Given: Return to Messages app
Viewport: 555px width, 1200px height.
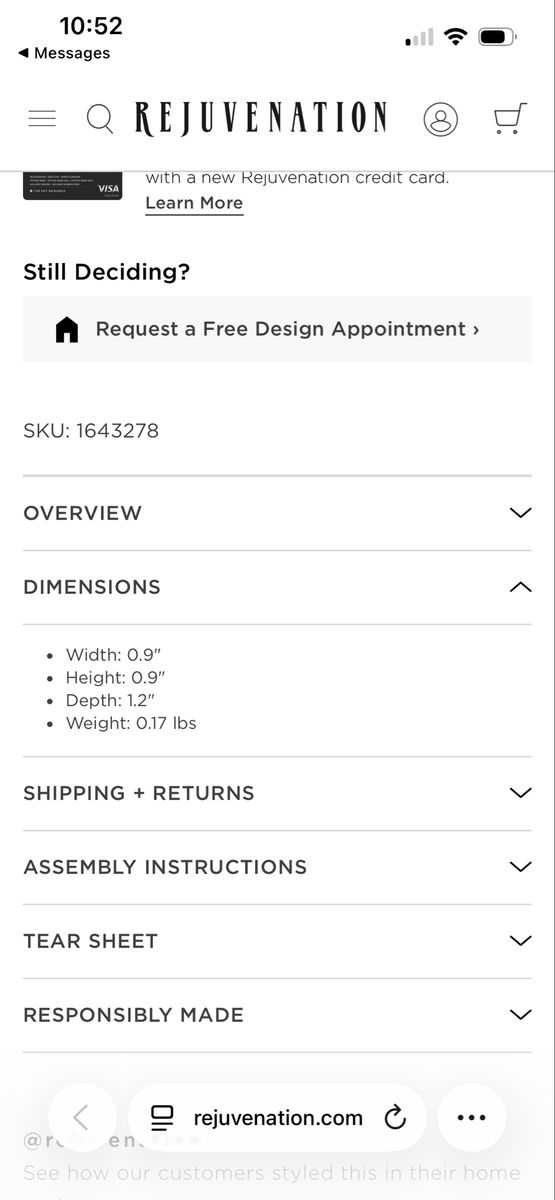Looking at the screenshot, I should 64,53.
